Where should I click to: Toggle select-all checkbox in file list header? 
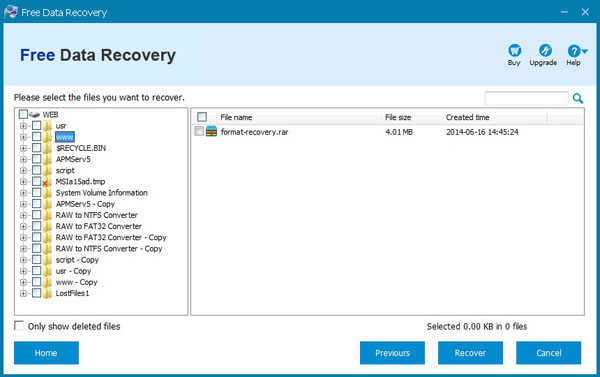point(202,117)
